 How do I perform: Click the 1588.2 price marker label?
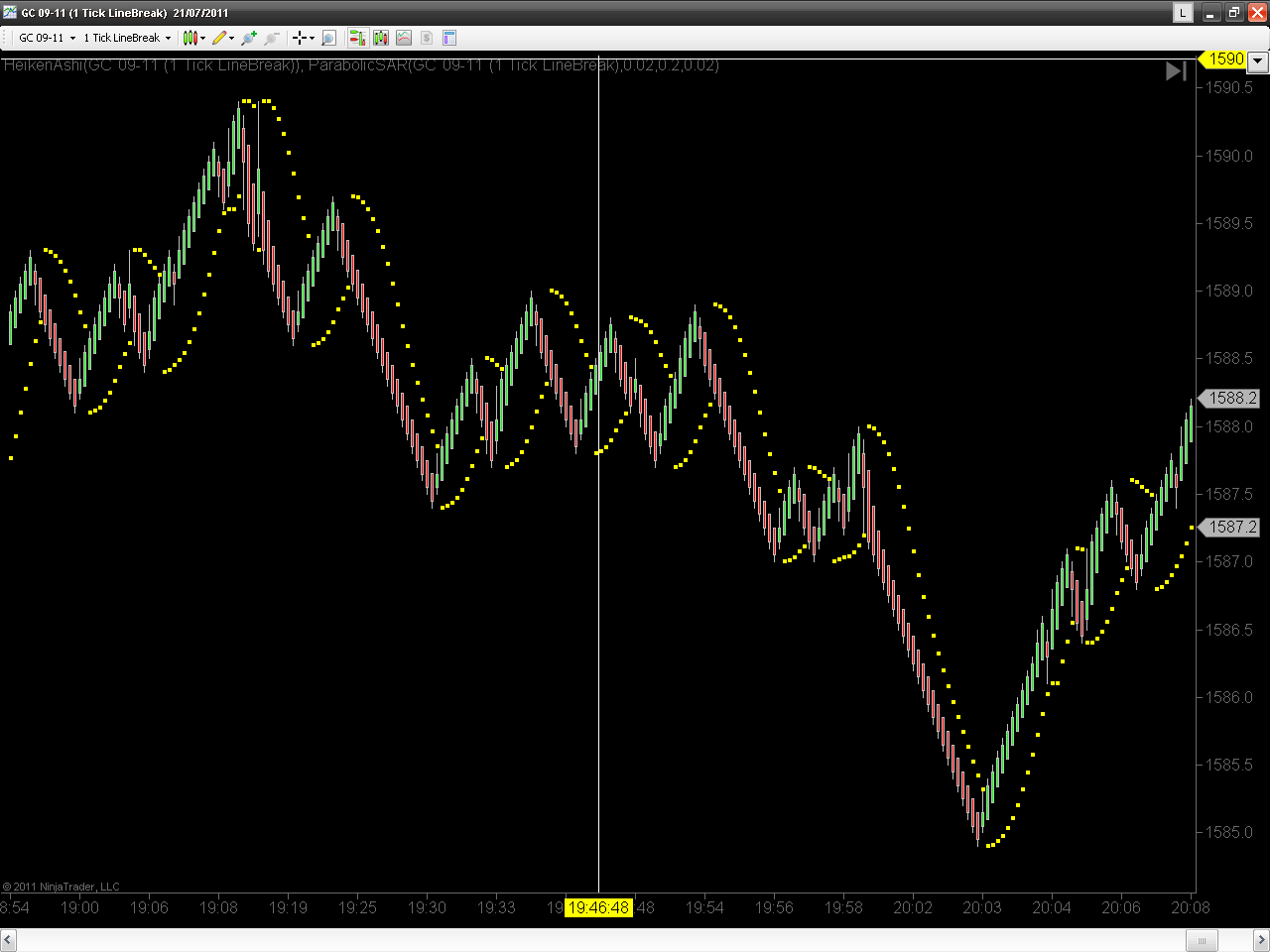(1230, 398)
